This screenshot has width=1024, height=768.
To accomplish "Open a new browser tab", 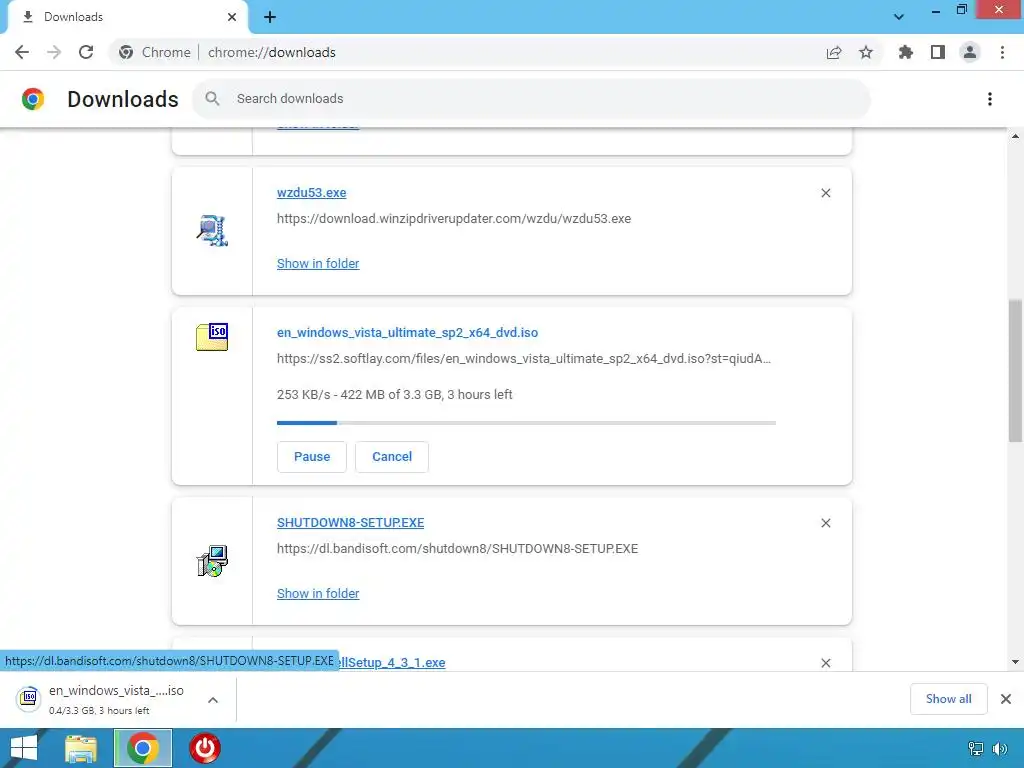I will click(x=270, y=17).
